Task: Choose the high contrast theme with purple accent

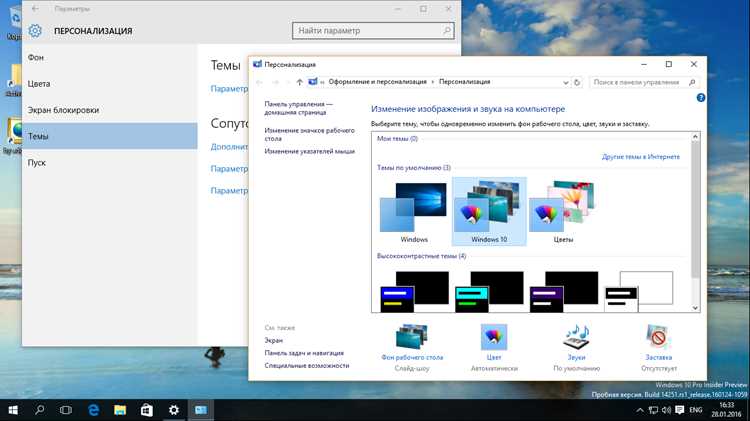Action: pos(563,292)
